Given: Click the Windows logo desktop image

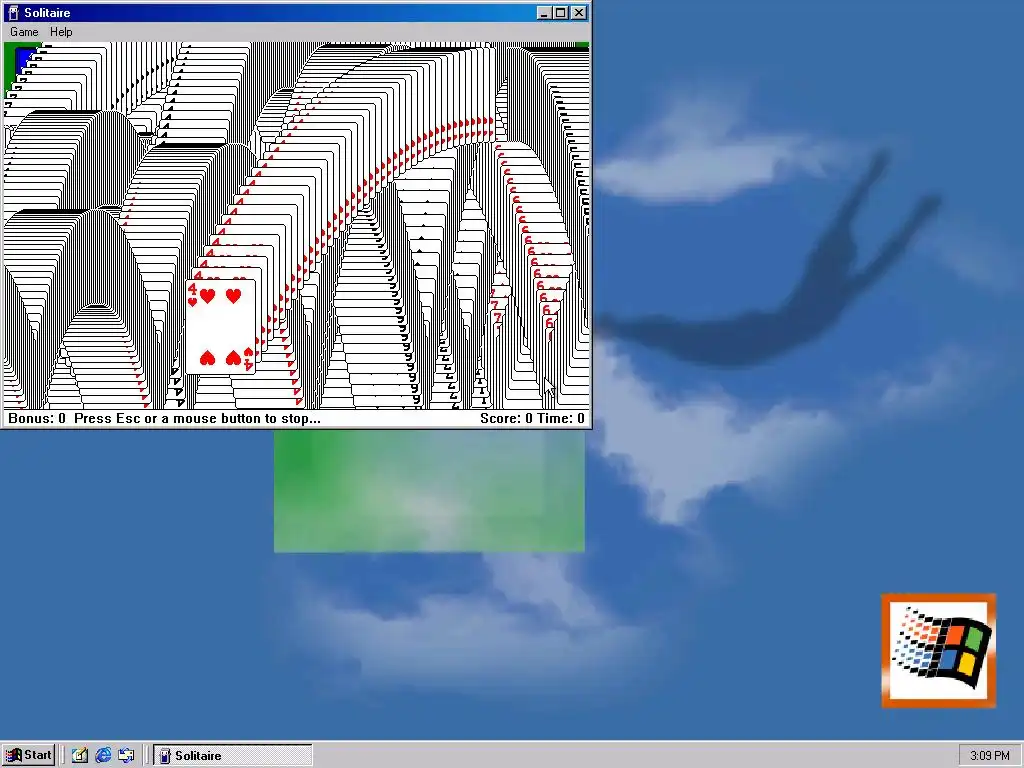Looking at the screenshot, I should tap(938, 650).
